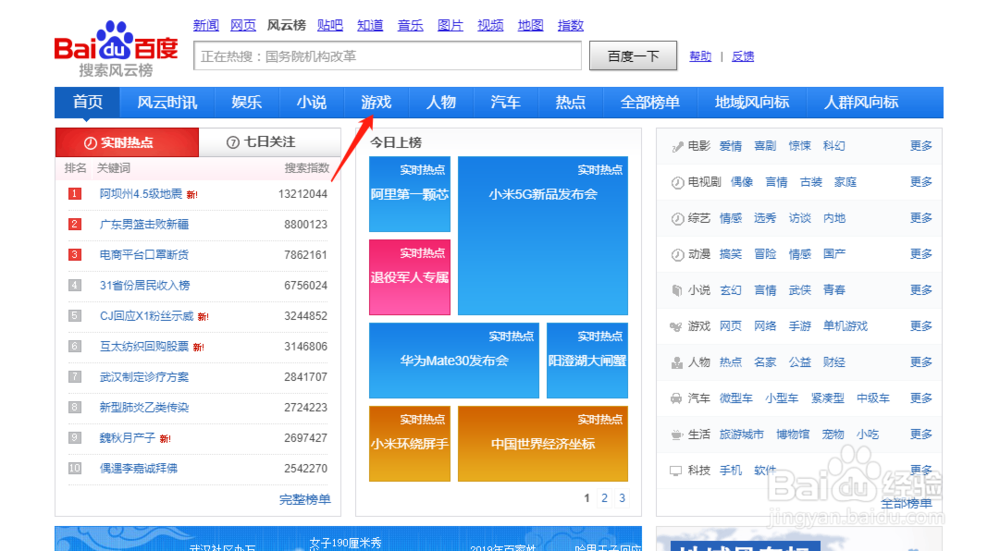Click 更多 in the 电视剧 row
1000x551 pixels.
(921, 182)
